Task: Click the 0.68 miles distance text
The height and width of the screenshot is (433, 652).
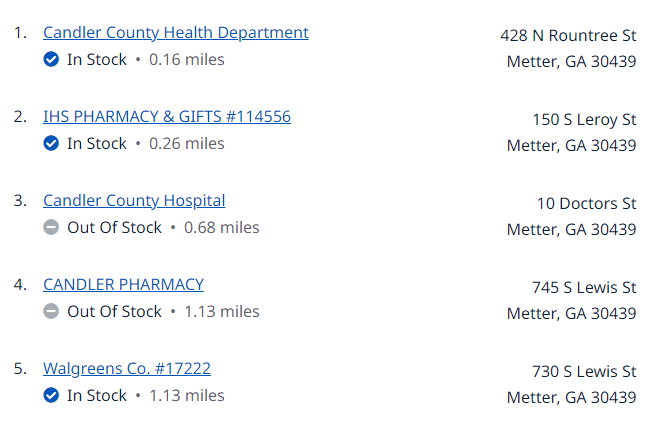Action: [x=222, y=228]
